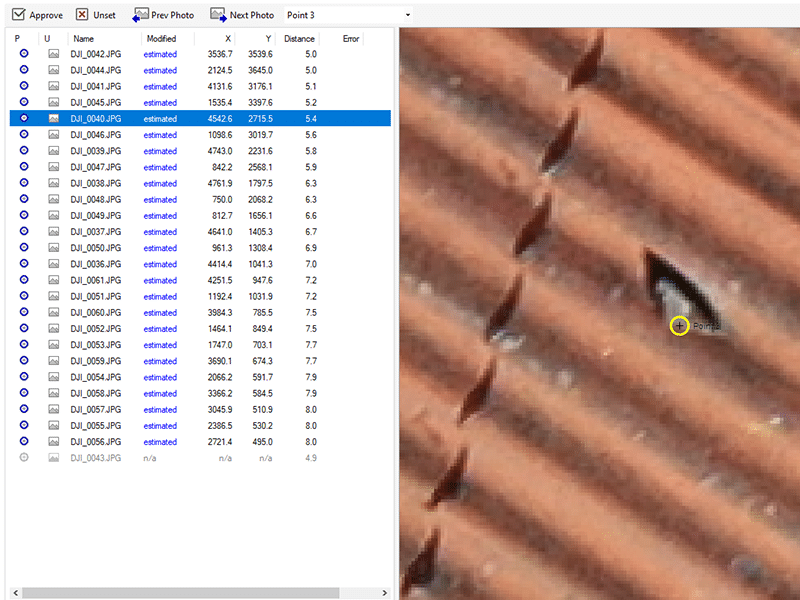Toggle projection marker for DJI_0041.JPG

(x=24, y=86)
